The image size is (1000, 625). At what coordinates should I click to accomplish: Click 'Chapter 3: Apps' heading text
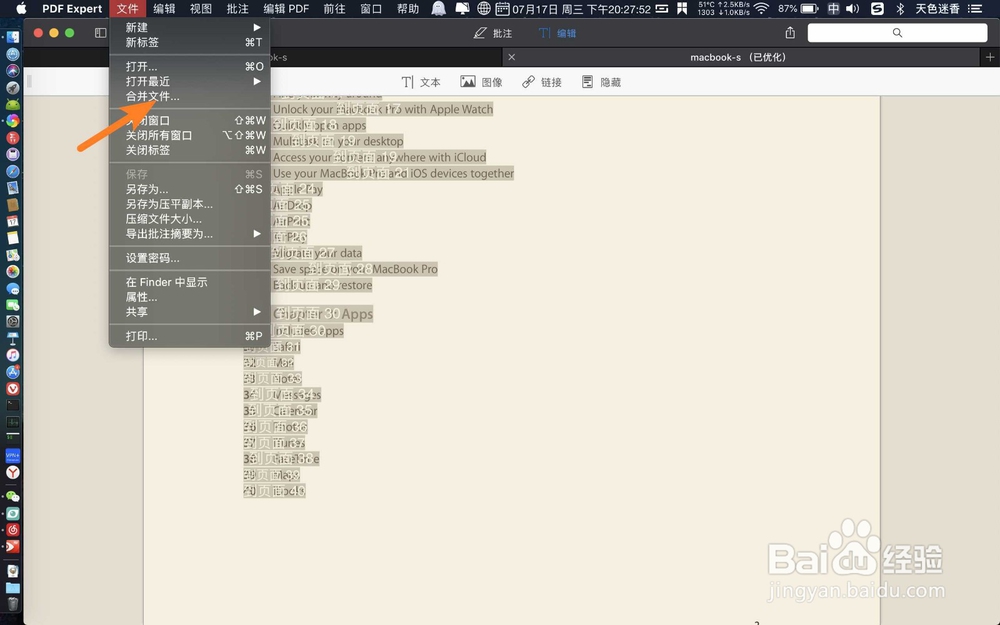pyautogui.click(x=322, y=313)
